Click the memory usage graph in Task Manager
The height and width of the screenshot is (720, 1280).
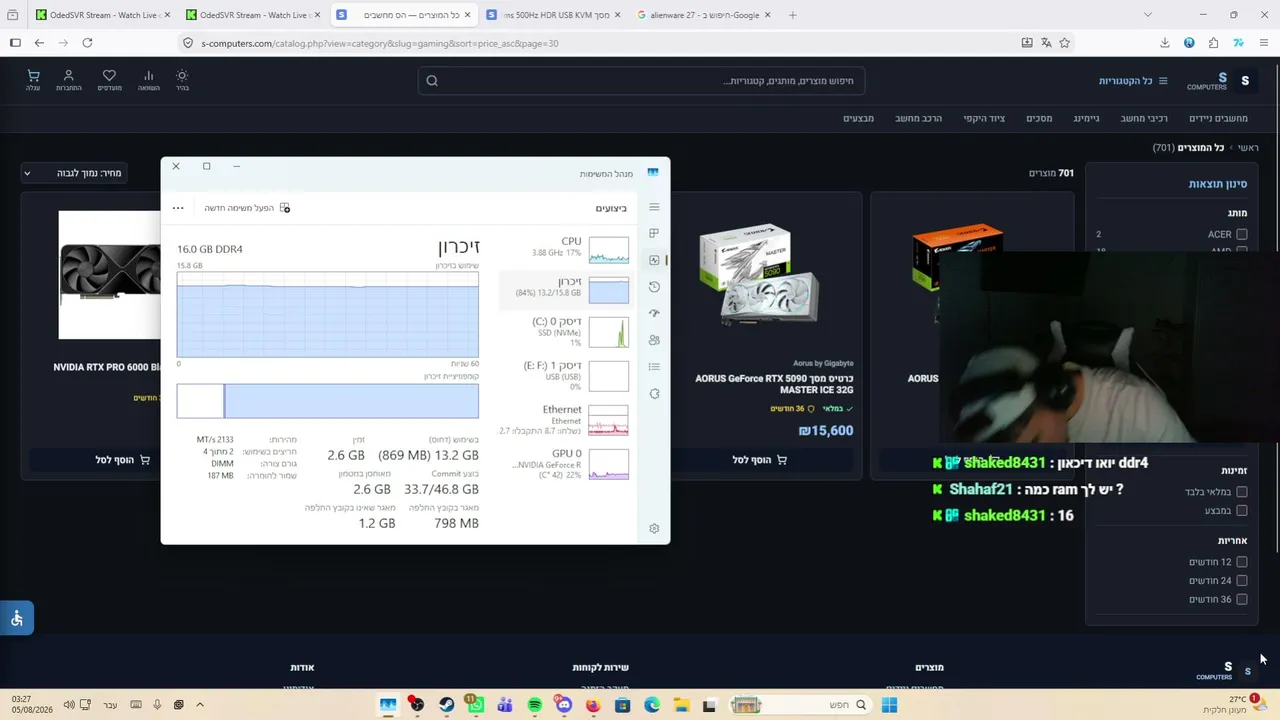click(x=328, y=314)
